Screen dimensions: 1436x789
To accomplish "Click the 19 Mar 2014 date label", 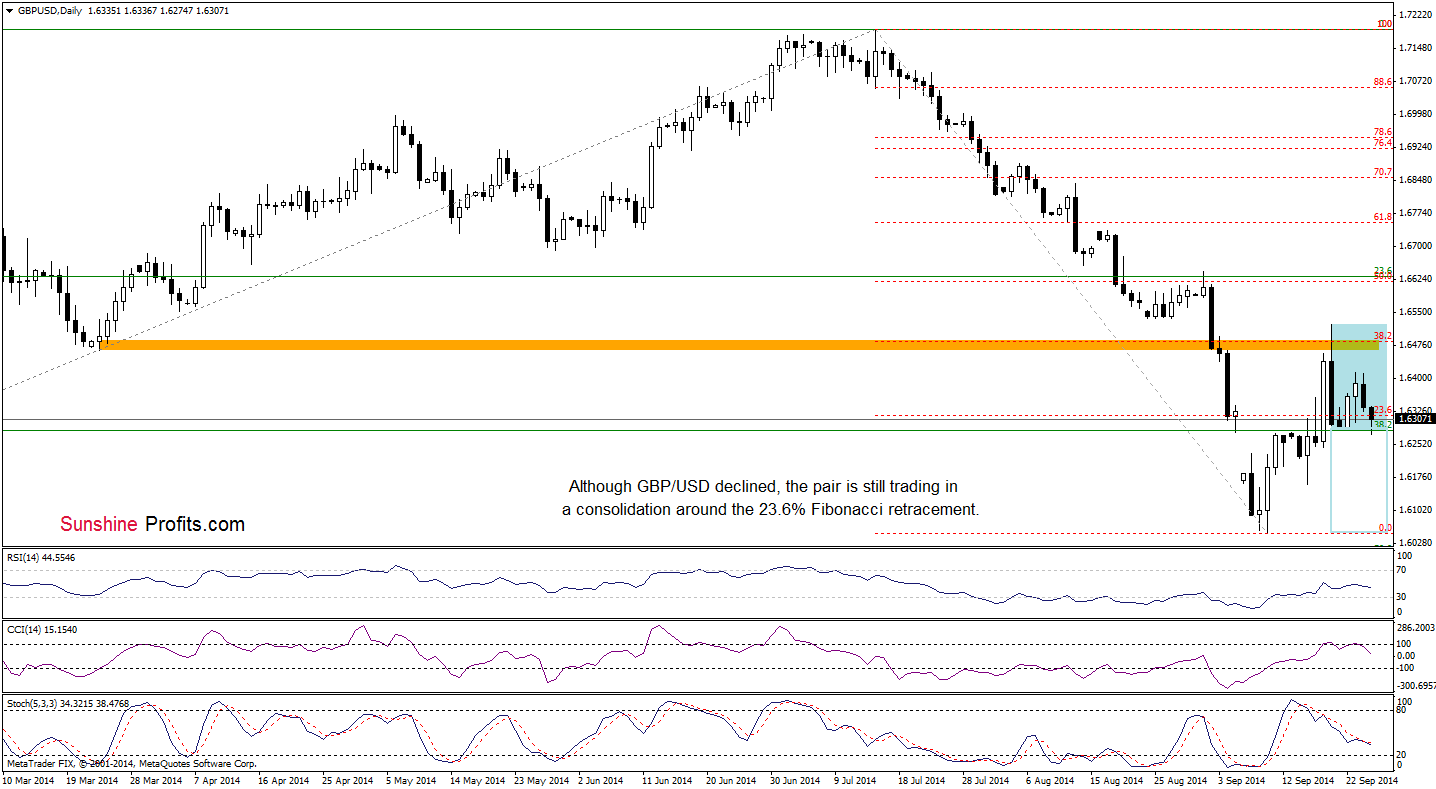I will pyautogui.click(x=92, y=778).
